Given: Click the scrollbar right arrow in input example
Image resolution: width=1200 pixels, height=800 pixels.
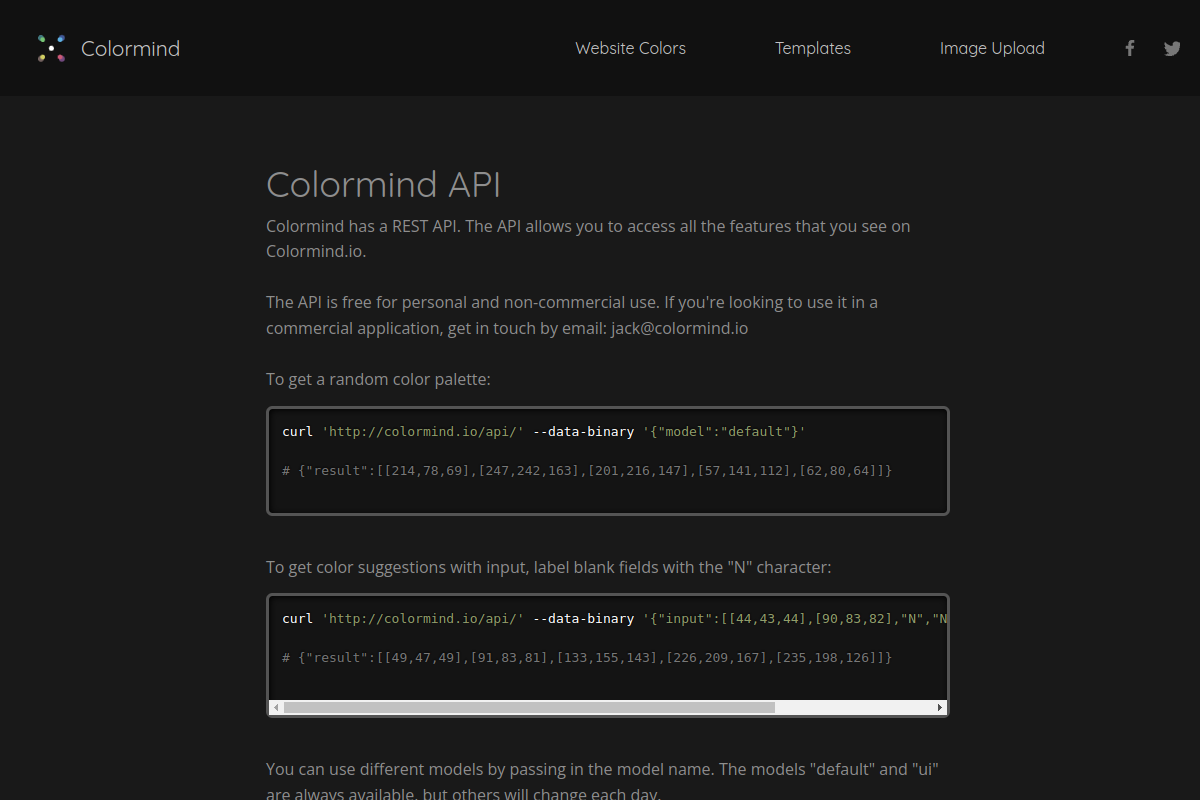Looking at the screenshot, I should point(940,707).
